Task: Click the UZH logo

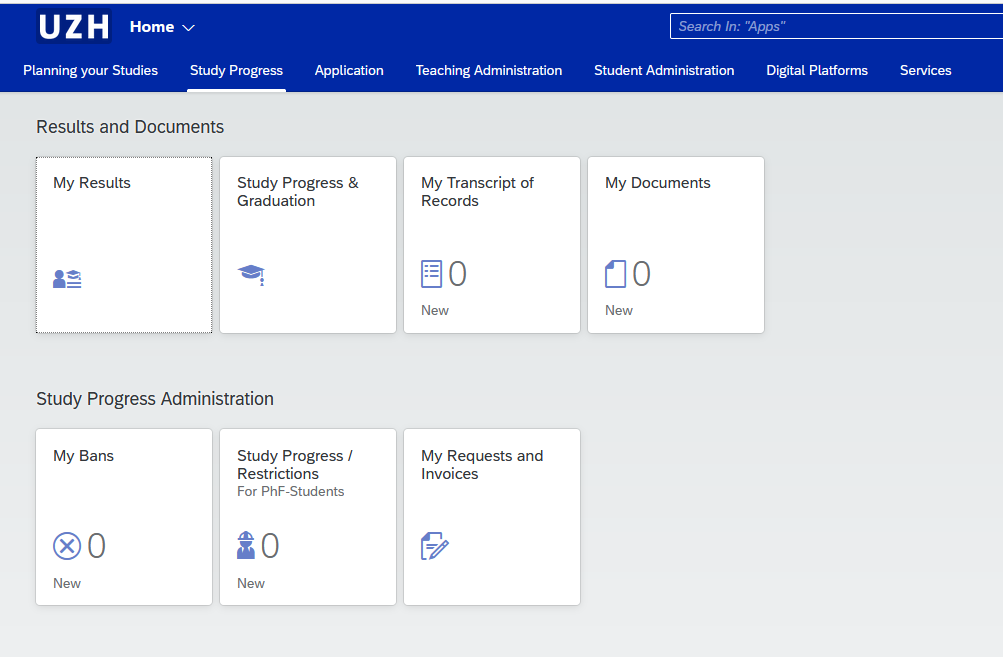Action: tap(73, 27)
